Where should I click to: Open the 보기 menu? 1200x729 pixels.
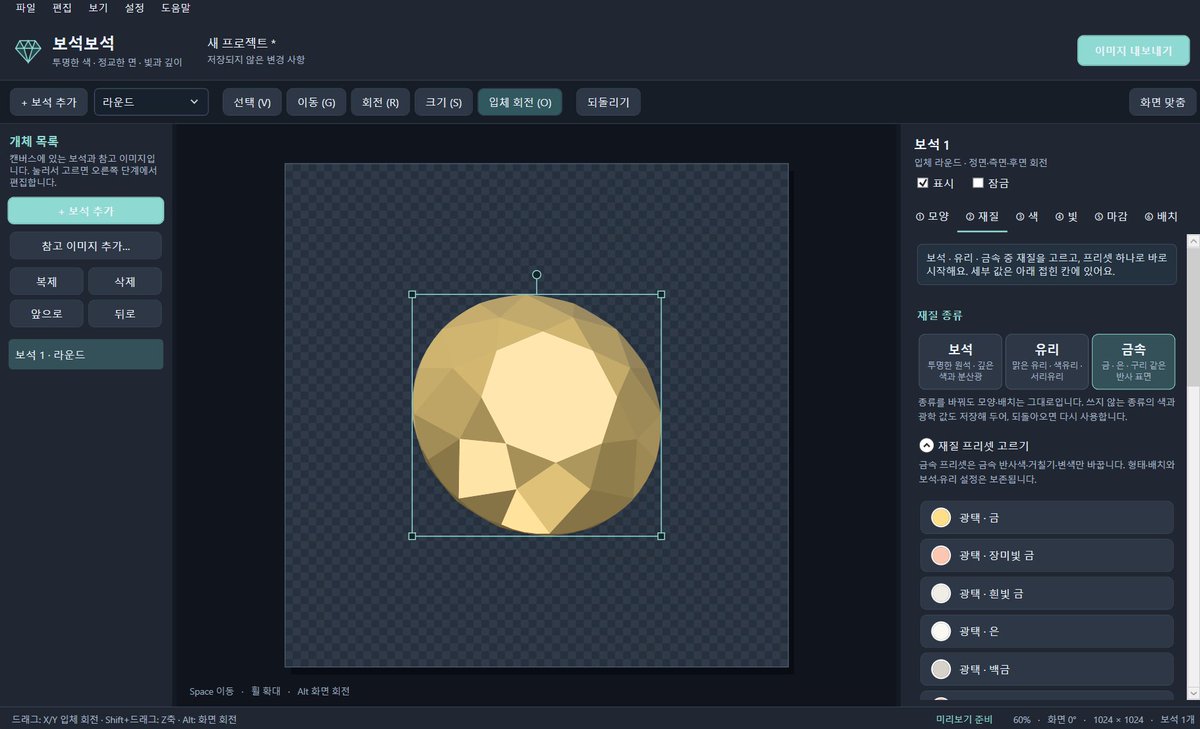[x=98, y=8]
